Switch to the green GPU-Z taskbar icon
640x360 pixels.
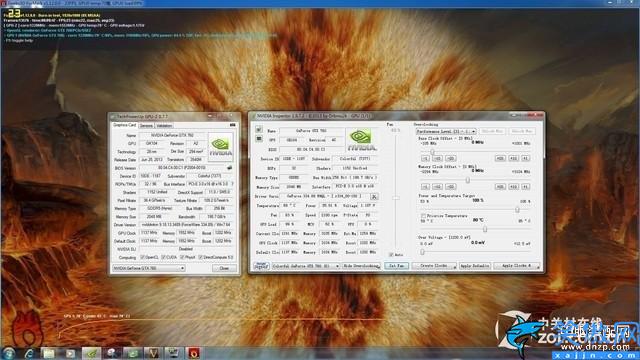click(x=91, y=353)
